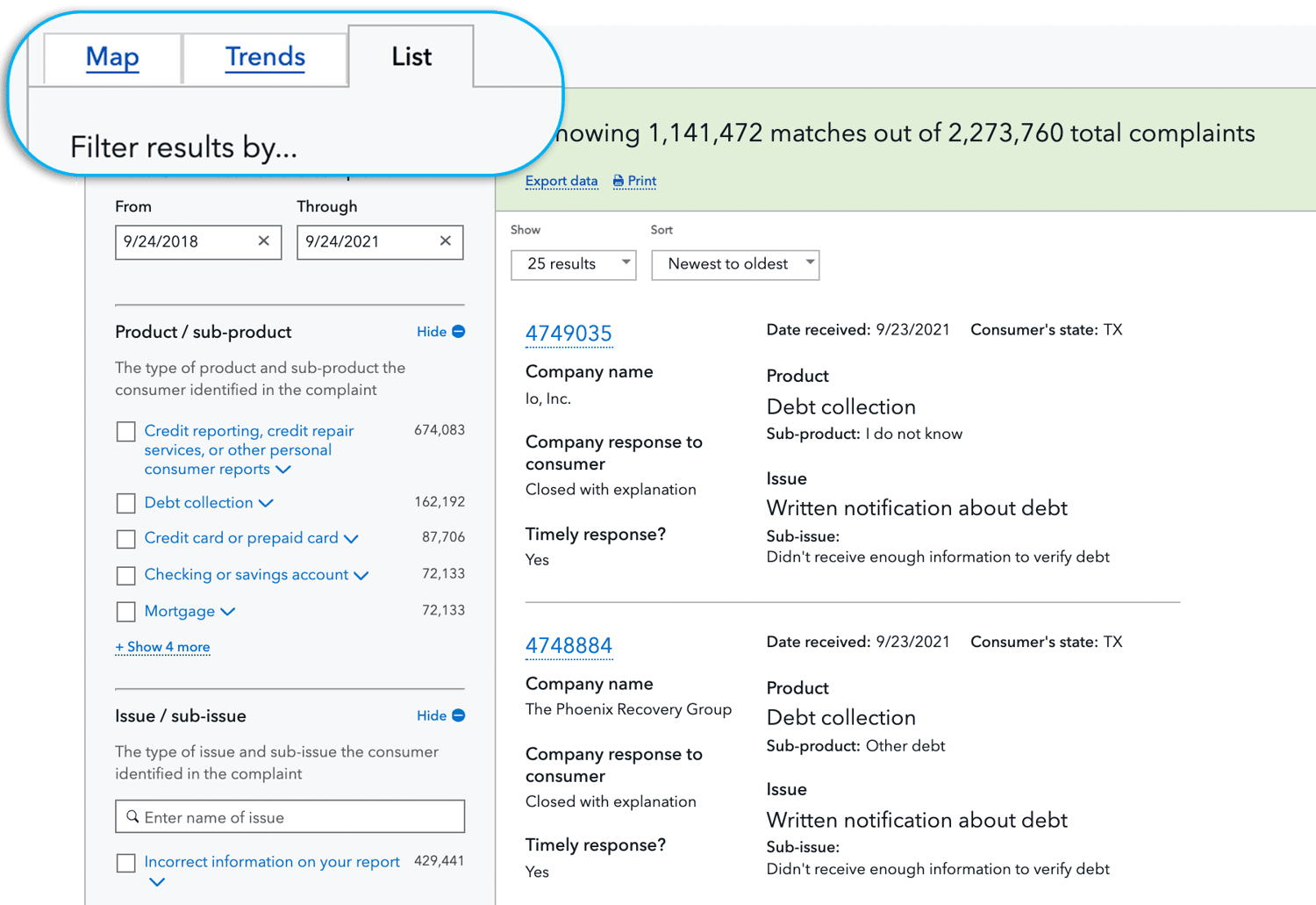Image resolution: width=1316 pixels, height=905 pixels.
Task: Click the search magnifier in issue field
Action: [132, 817]
